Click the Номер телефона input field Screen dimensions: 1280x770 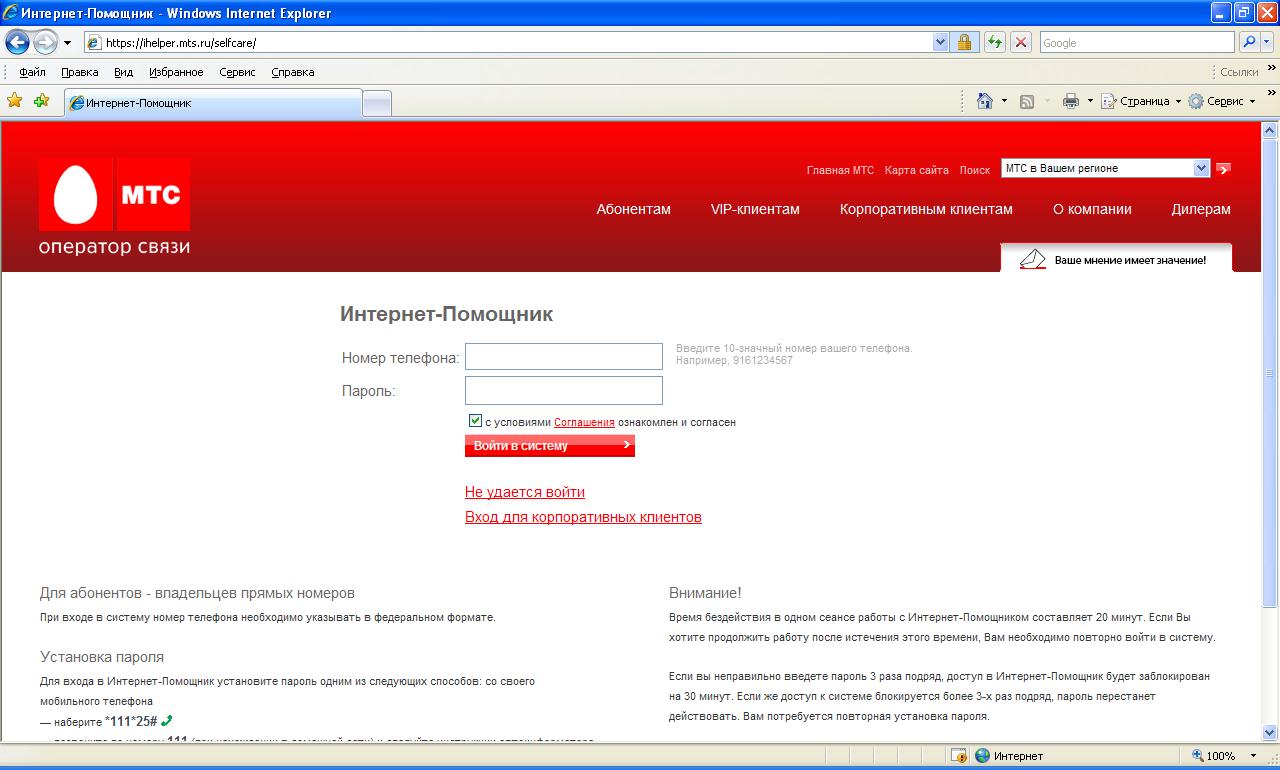point(564,357)
